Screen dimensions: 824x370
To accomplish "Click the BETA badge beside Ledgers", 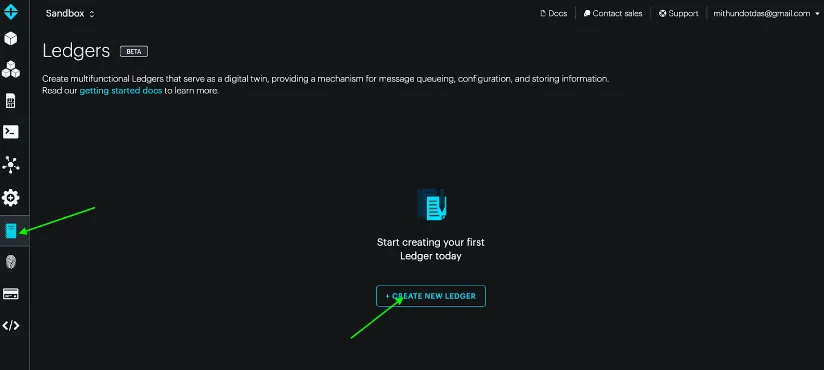I will click(134, 52).
